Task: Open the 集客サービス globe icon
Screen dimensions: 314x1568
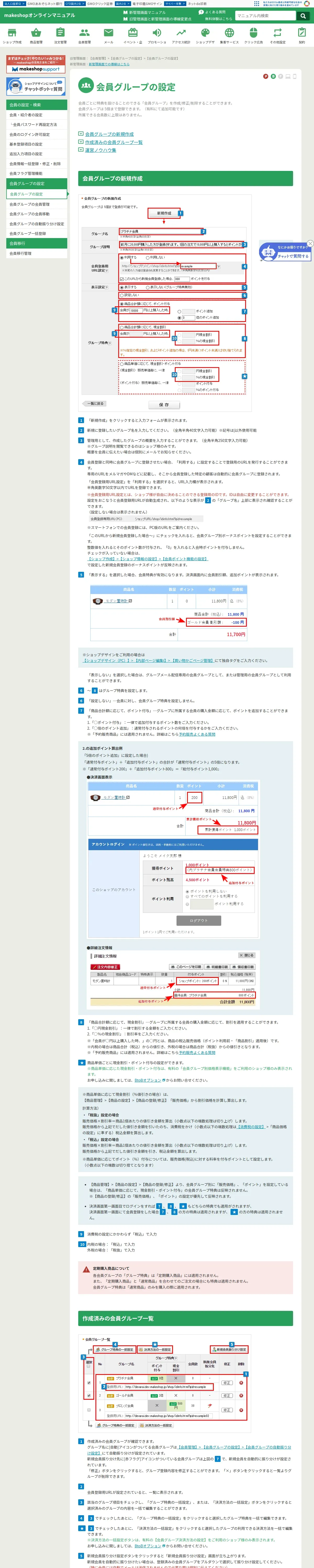Action: [x=229, y=33]
